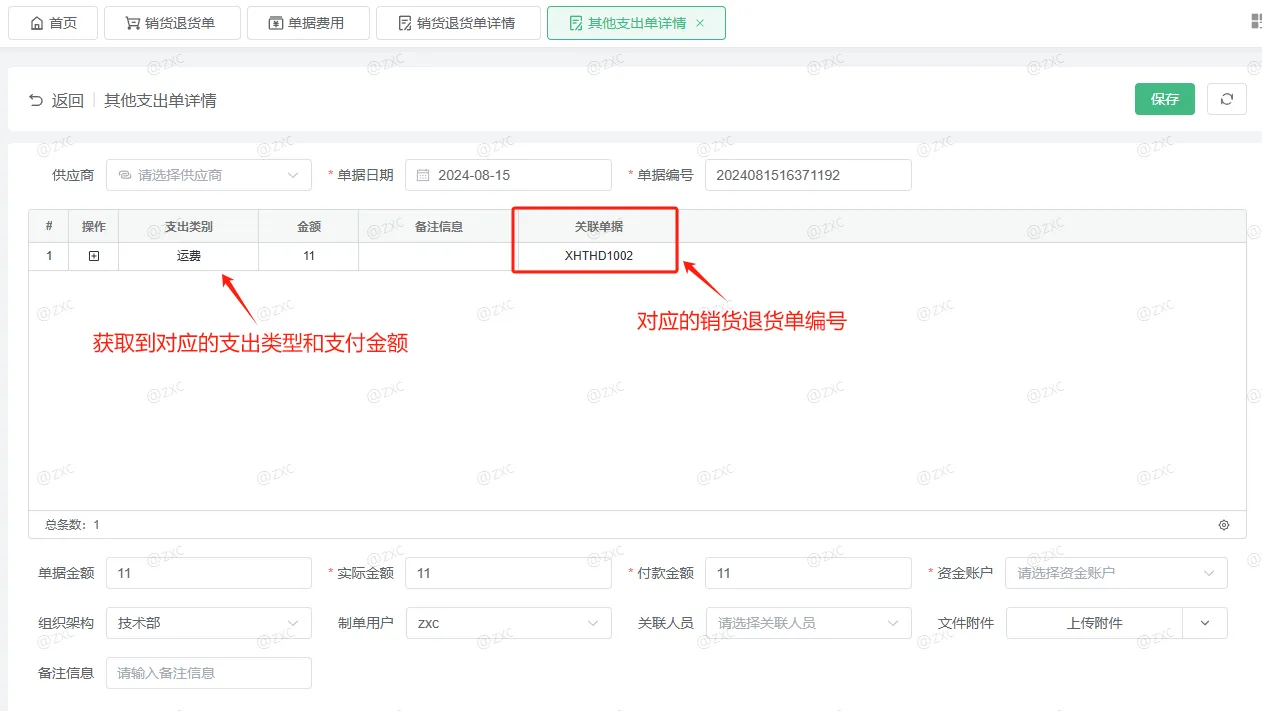Image resolution: width=1262 pixels, height=711 pixels.
Task: Click the 单据编号 number field
Action: point(808,175)
